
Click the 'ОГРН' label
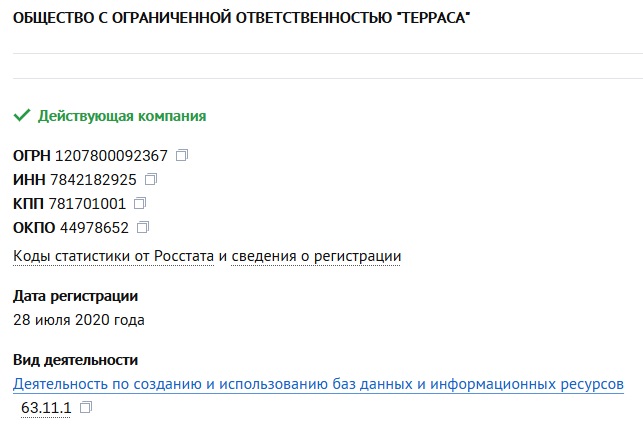[x=32, y=156]
